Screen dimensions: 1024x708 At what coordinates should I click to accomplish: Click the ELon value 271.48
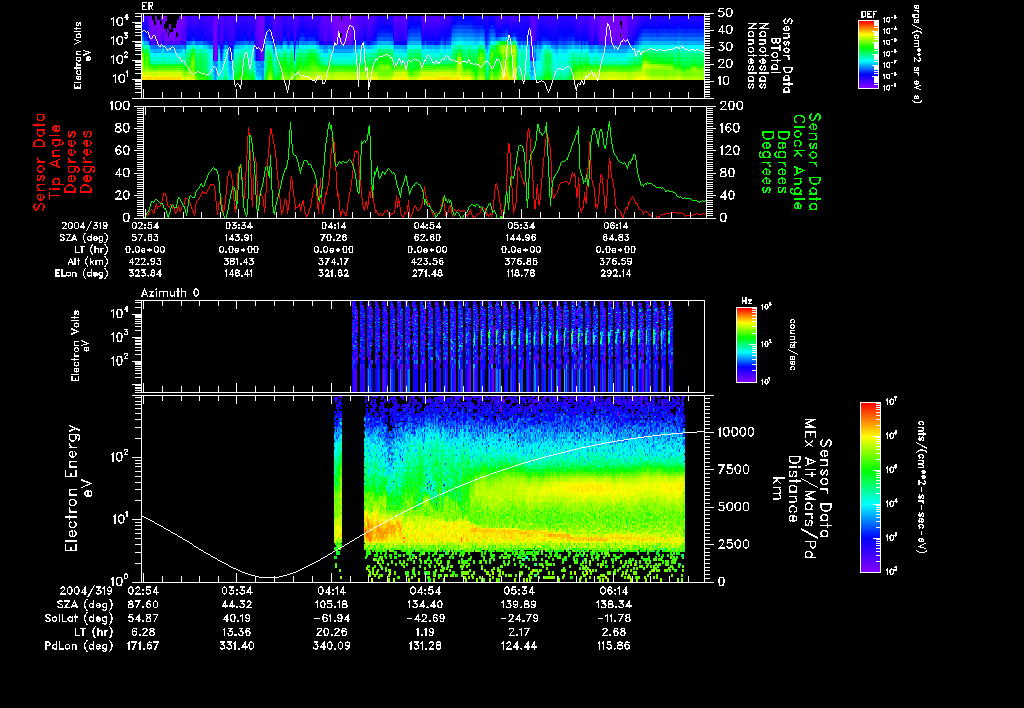coord(427,274)
